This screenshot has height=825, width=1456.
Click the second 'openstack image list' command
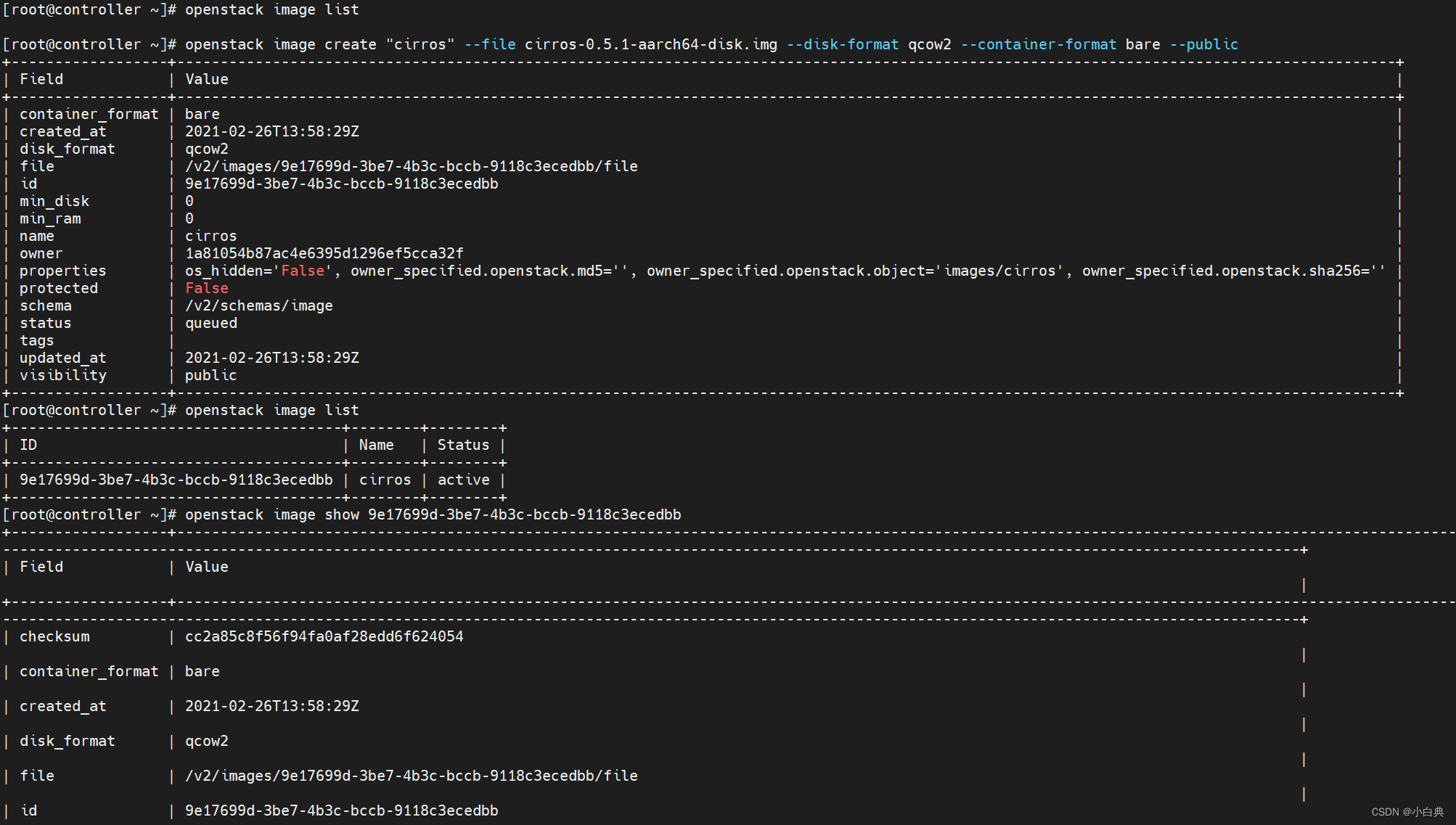pos(271,411)
